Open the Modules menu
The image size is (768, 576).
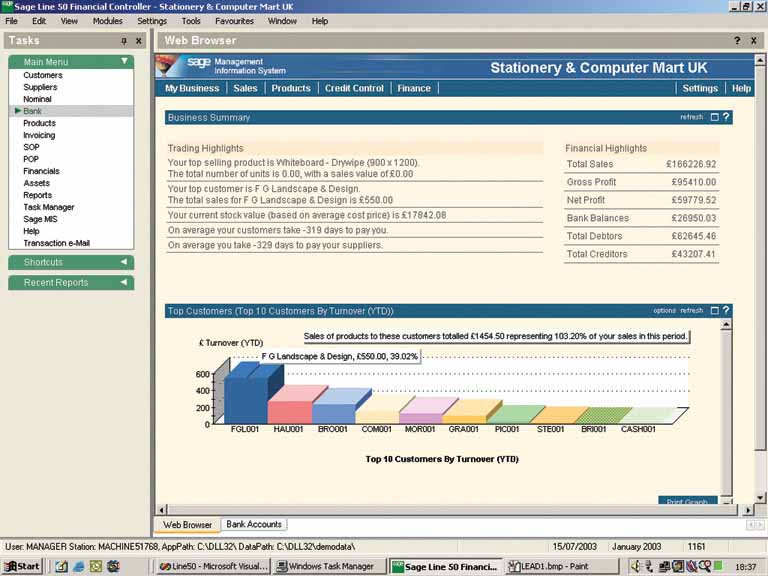pyautogui.click(x=108, y=21)
